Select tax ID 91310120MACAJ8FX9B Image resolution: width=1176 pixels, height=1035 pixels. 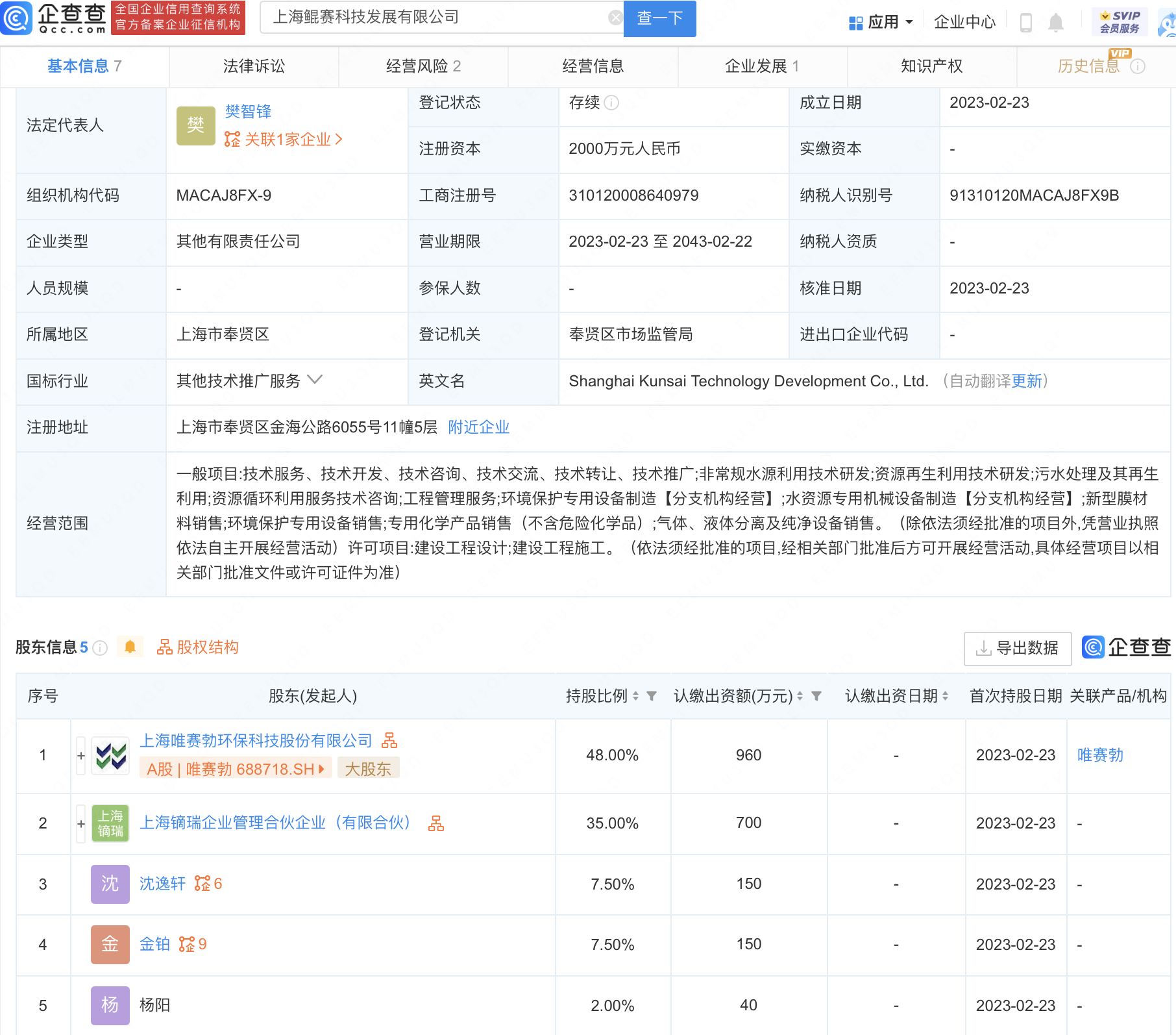pos(1034,195)
